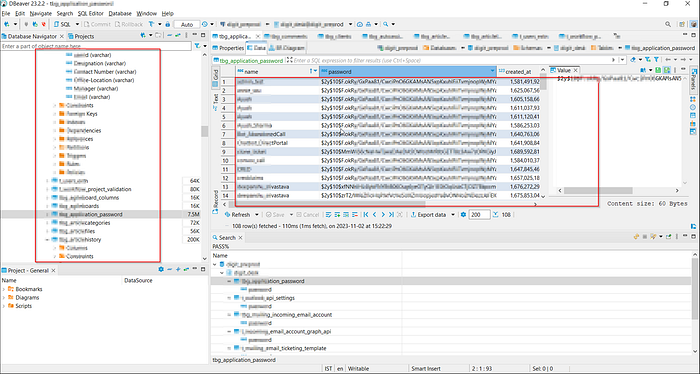
Task: Click the save value icon in Value panel
Action: click(x=658, y=70)
